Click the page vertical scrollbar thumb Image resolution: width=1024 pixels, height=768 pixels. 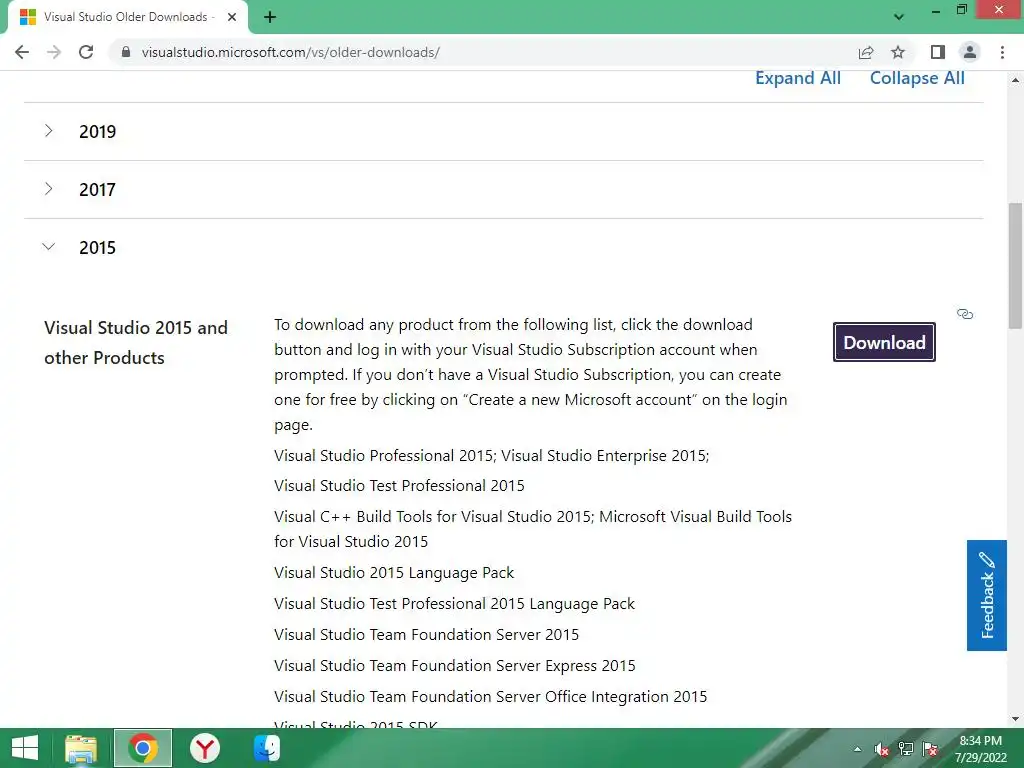coord(1015,266)
